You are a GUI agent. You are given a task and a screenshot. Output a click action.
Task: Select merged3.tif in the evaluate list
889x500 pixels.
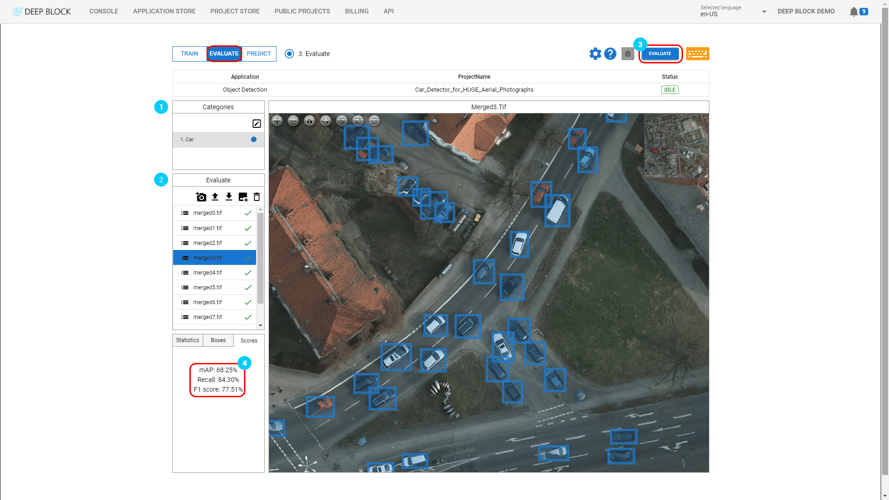(x=214, y=258)
